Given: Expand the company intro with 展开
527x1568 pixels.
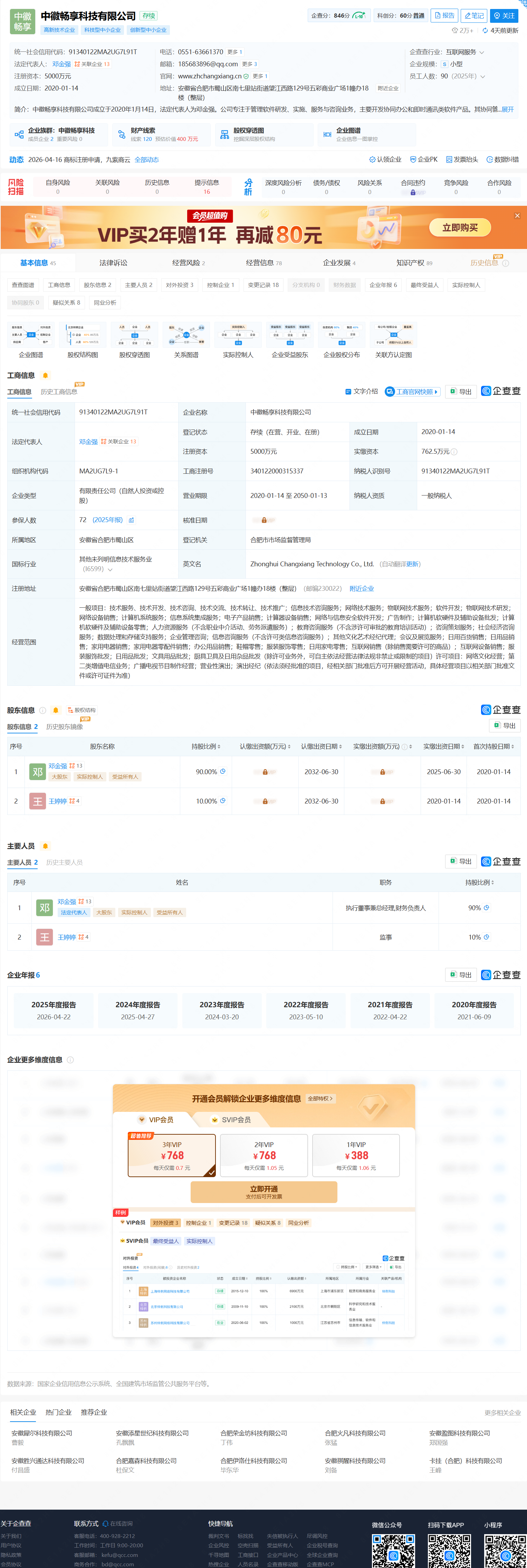Looking at the screenshot, I should point(508,109).
